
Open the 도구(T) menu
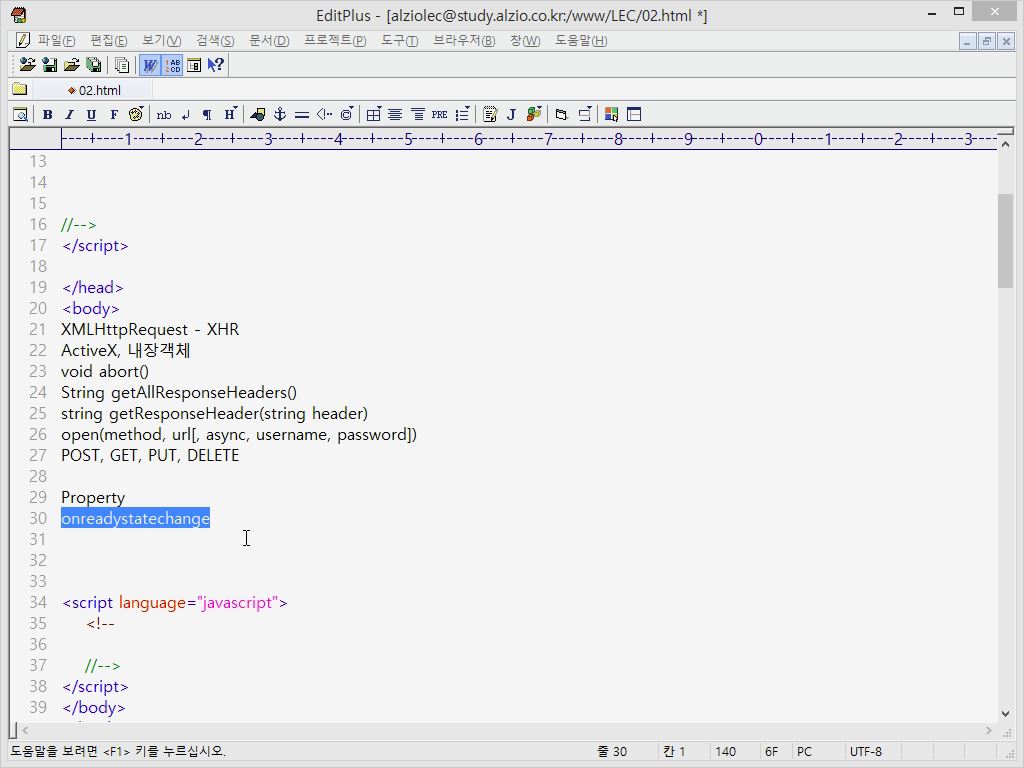click(x=399, y=40)
